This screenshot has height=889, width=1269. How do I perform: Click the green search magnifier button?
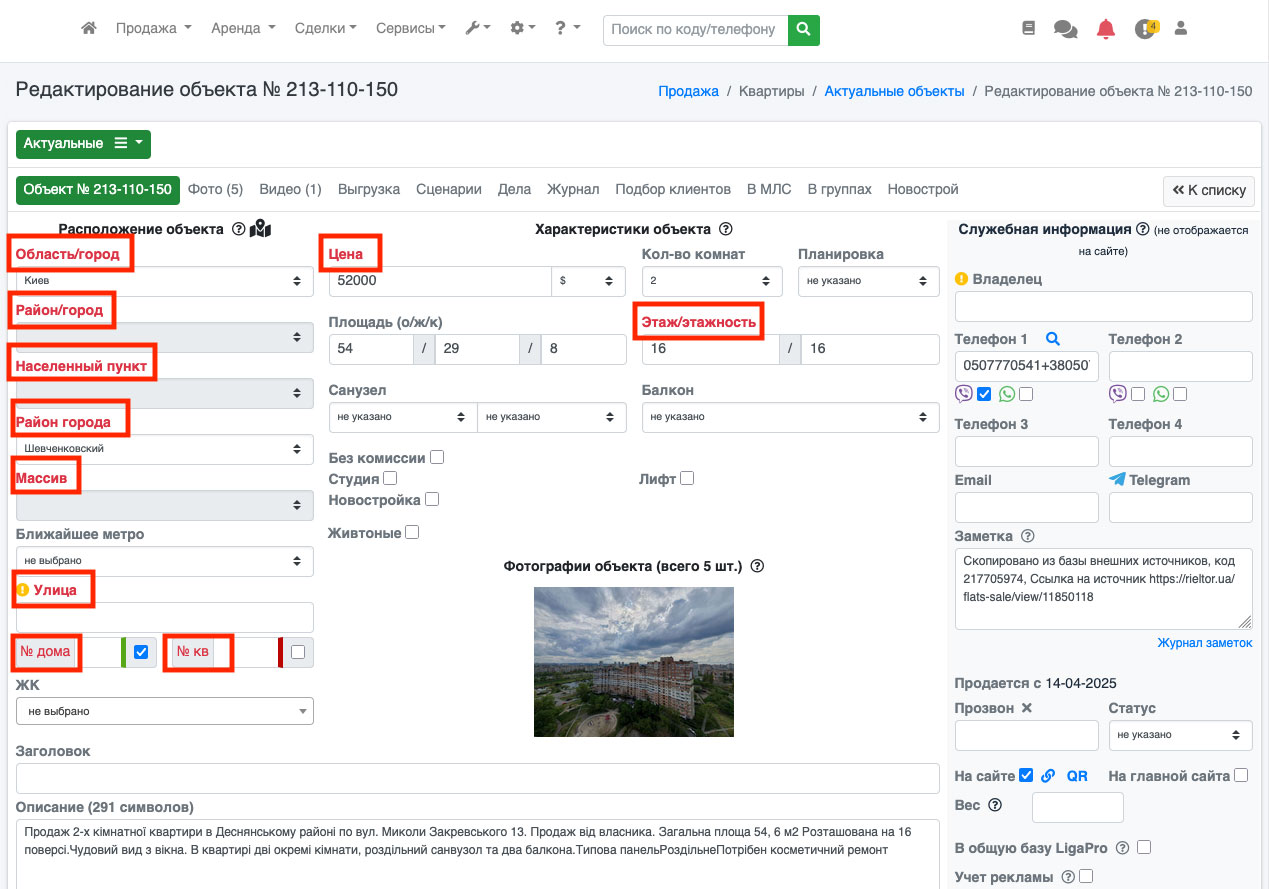(x=803, y=29)
